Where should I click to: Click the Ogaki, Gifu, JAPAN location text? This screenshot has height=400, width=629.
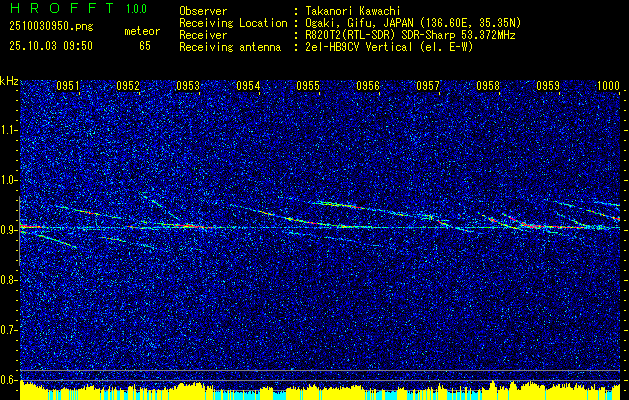click(x=413, y=23)
